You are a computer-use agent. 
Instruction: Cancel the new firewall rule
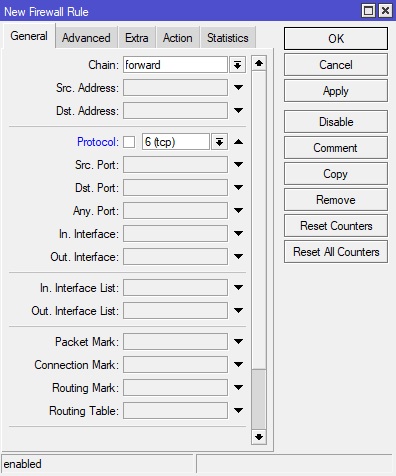point(336,65)
